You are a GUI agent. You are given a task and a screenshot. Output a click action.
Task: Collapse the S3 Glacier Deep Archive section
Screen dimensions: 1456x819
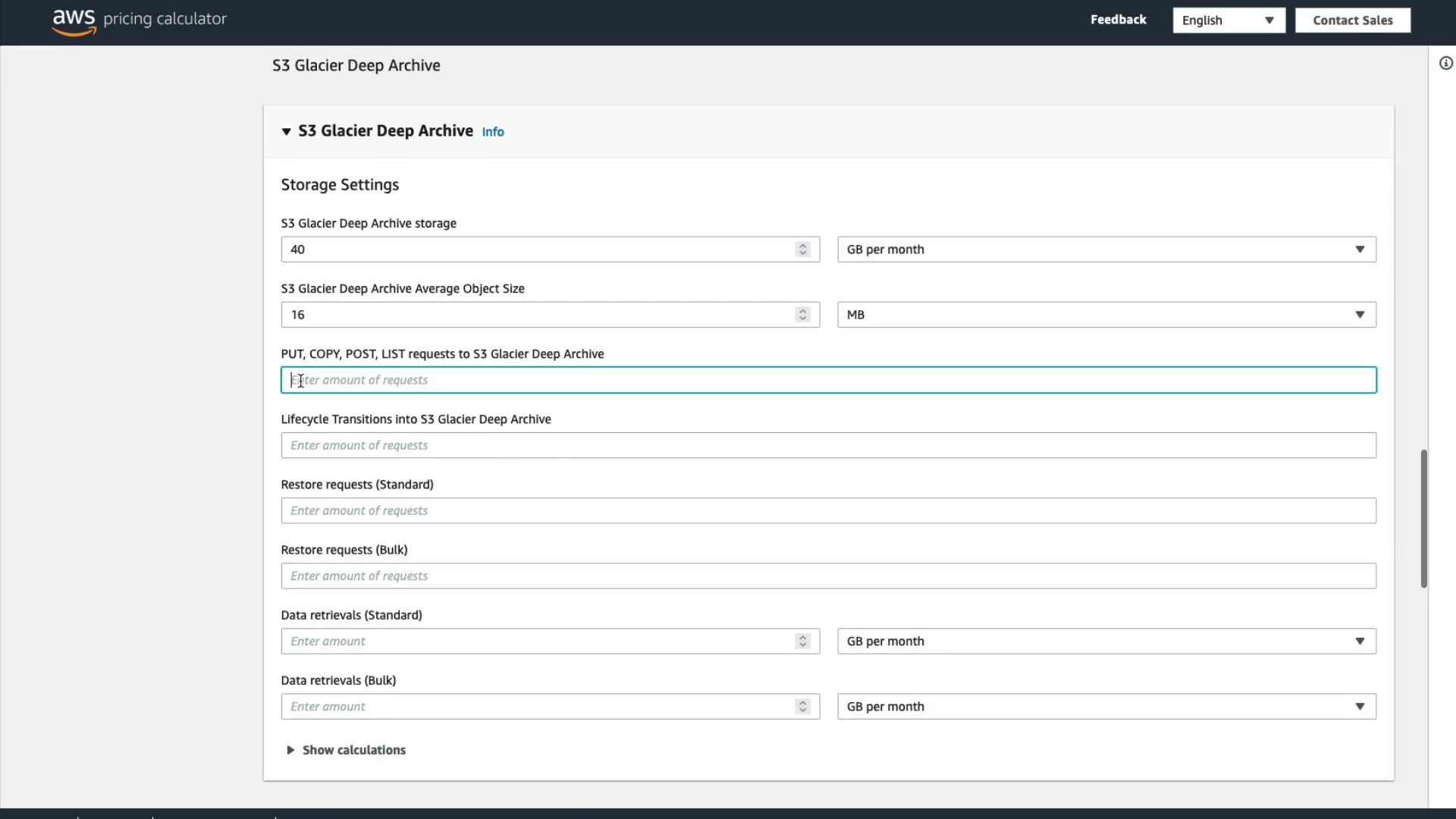pos(287,132)
